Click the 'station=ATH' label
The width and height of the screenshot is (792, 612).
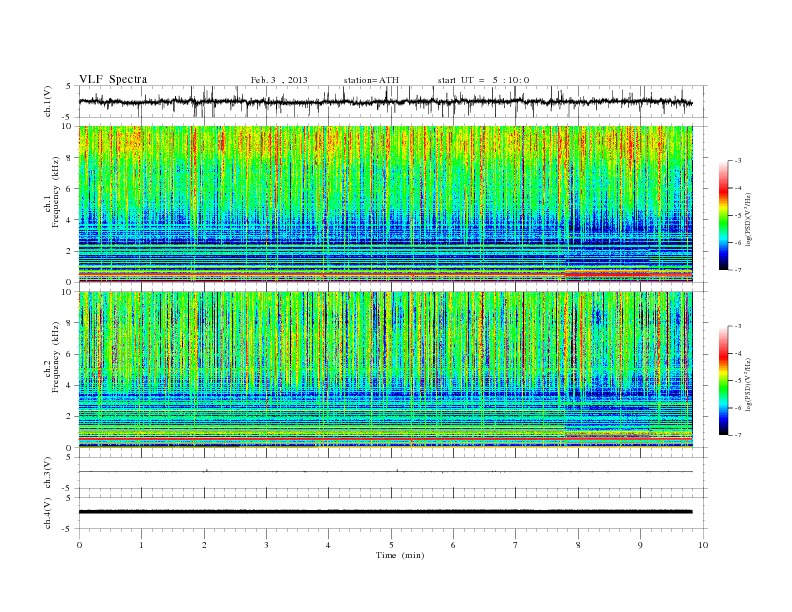pyautogui.click(x=371, y=80)
